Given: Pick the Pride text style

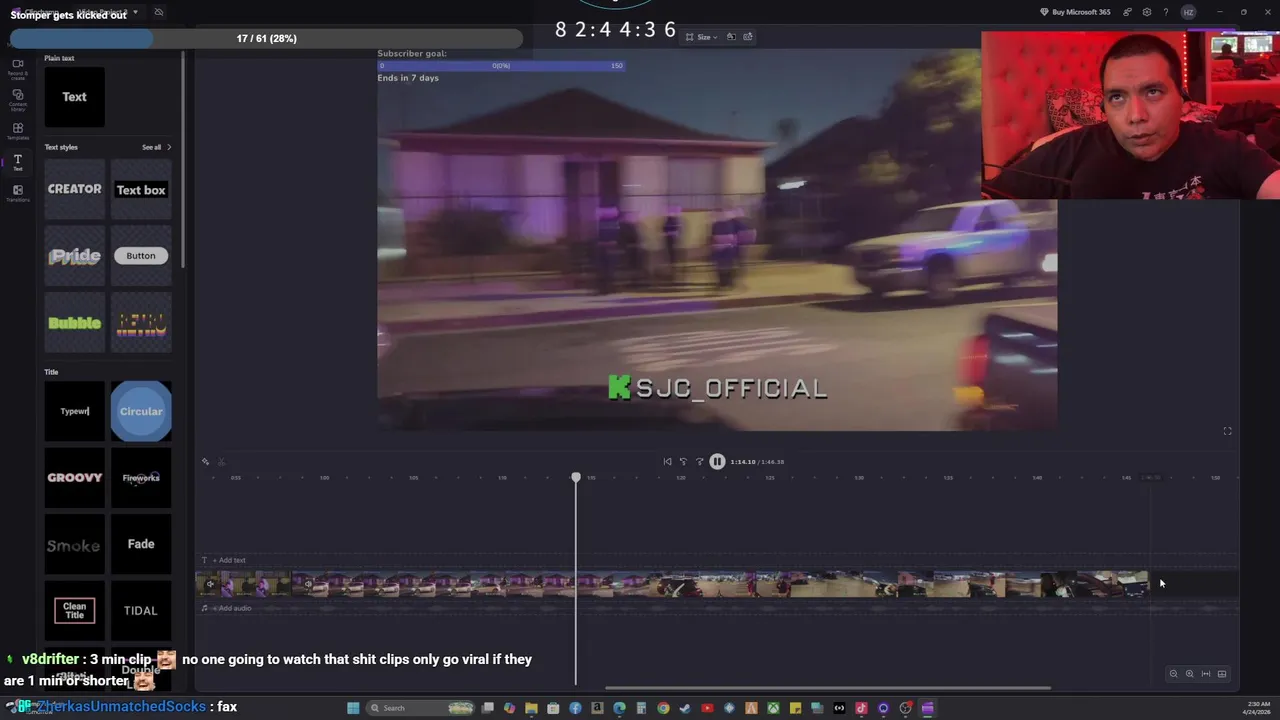Looking at the screenshot, I should coord(74,256).
